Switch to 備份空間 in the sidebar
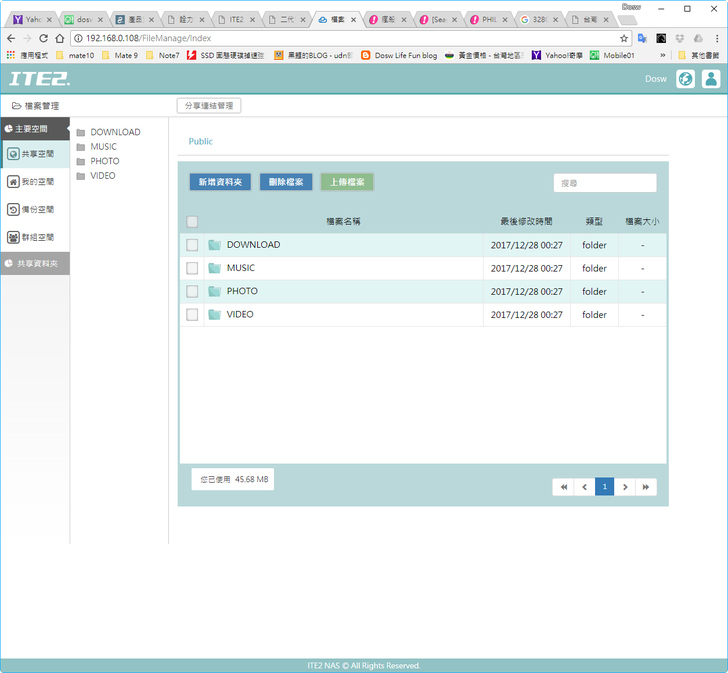The image size is (728, 673). coord(35,210)
